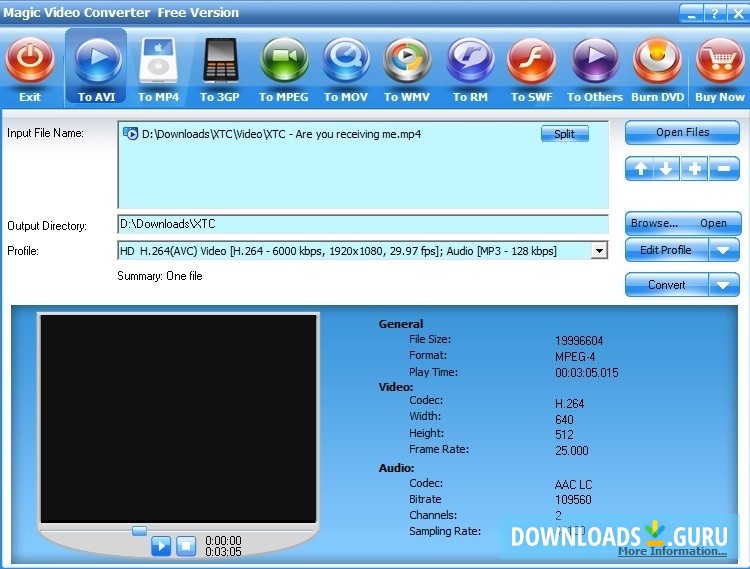Click the video codec value H.264

point(569,404)
